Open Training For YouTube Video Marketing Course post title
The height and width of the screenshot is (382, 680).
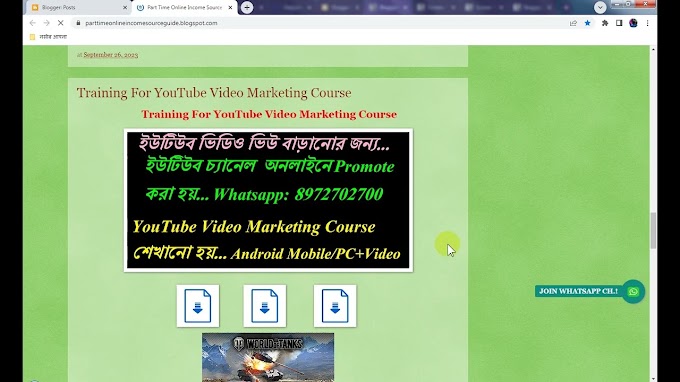[214, 93]
